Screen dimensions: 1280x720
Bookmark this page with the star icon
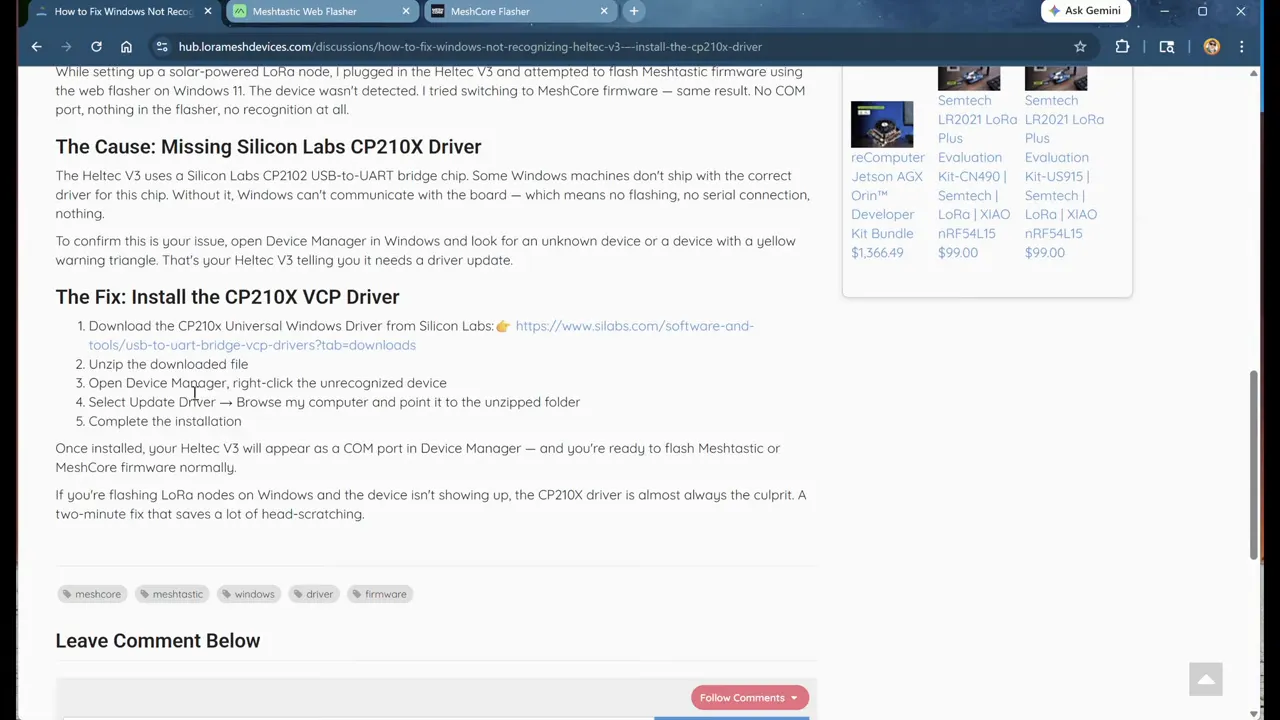1080,46
